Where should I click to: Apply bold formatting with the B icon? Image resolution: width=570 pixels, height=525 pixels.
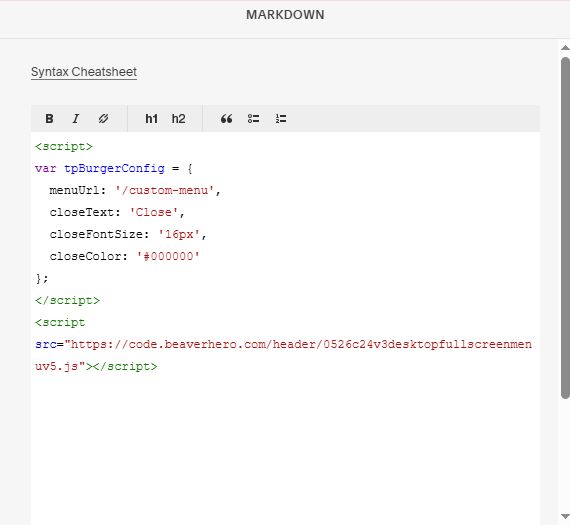pos(49,119)
